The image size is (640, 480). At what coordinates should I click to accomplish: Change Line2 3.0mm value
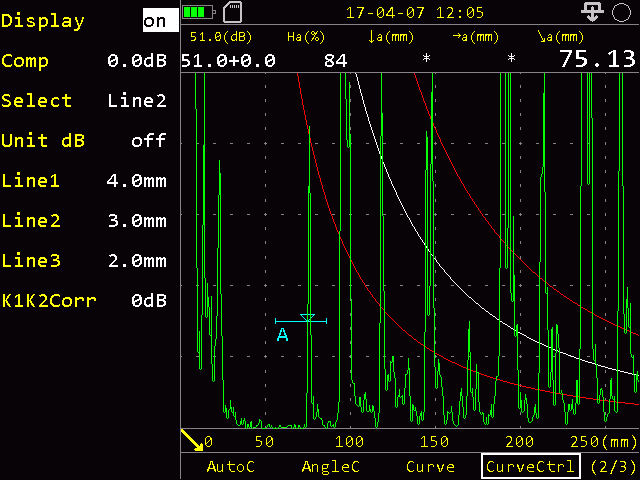(x=137, y=221)
